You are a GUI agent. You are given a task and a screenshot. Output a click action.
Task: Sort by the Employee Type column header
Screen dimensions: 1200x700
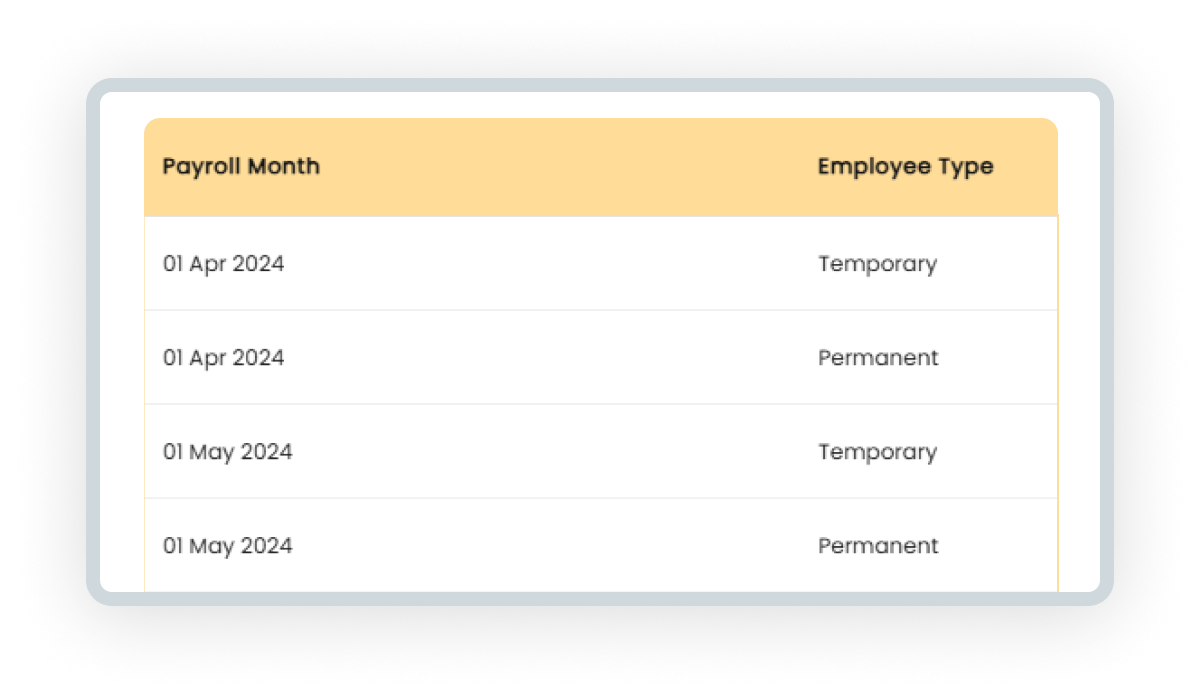(x=906, y=167)
